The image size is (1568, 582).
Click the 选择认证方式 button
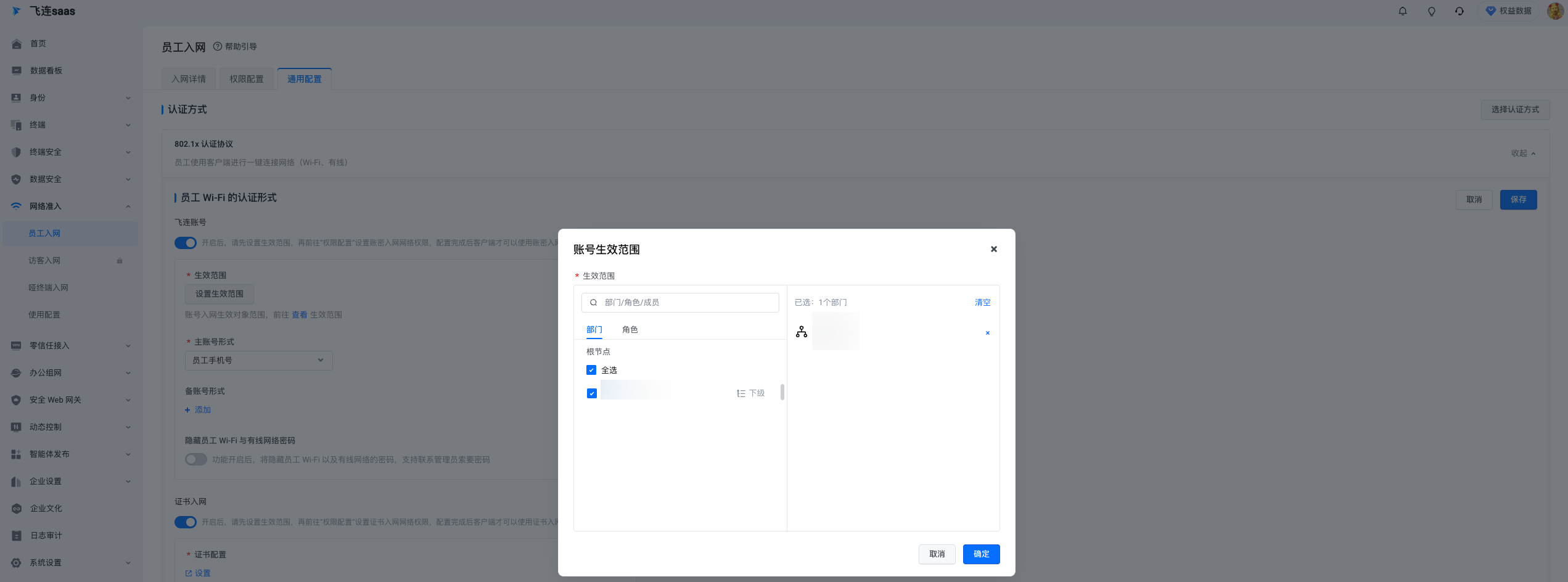(x=1516, y=110)
